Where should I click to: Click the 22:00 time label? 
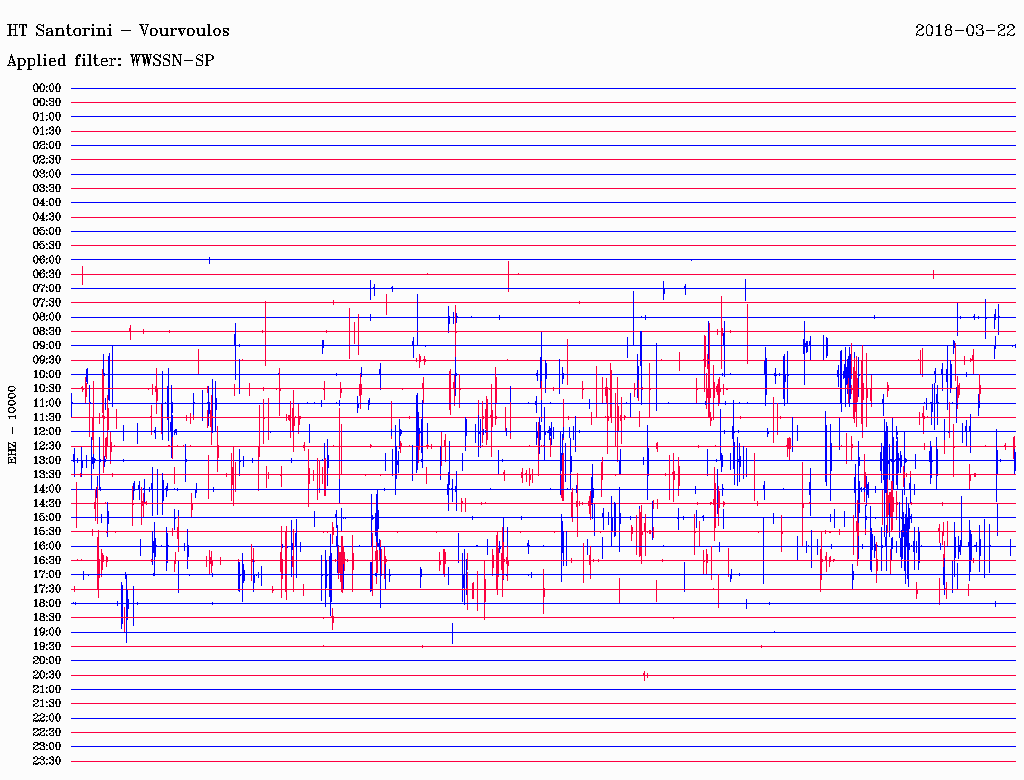coord(47,718)
